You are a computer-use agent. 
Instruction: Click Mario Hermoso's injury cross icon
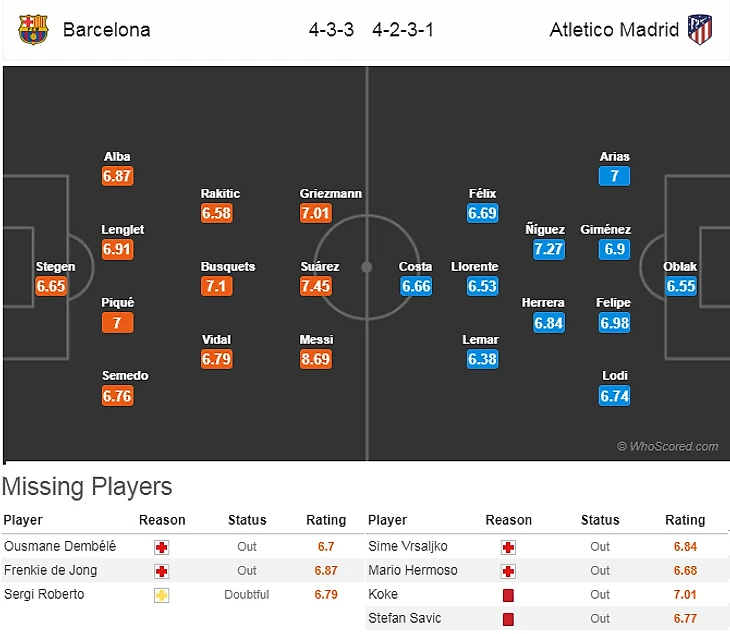[x=508, y=571]
